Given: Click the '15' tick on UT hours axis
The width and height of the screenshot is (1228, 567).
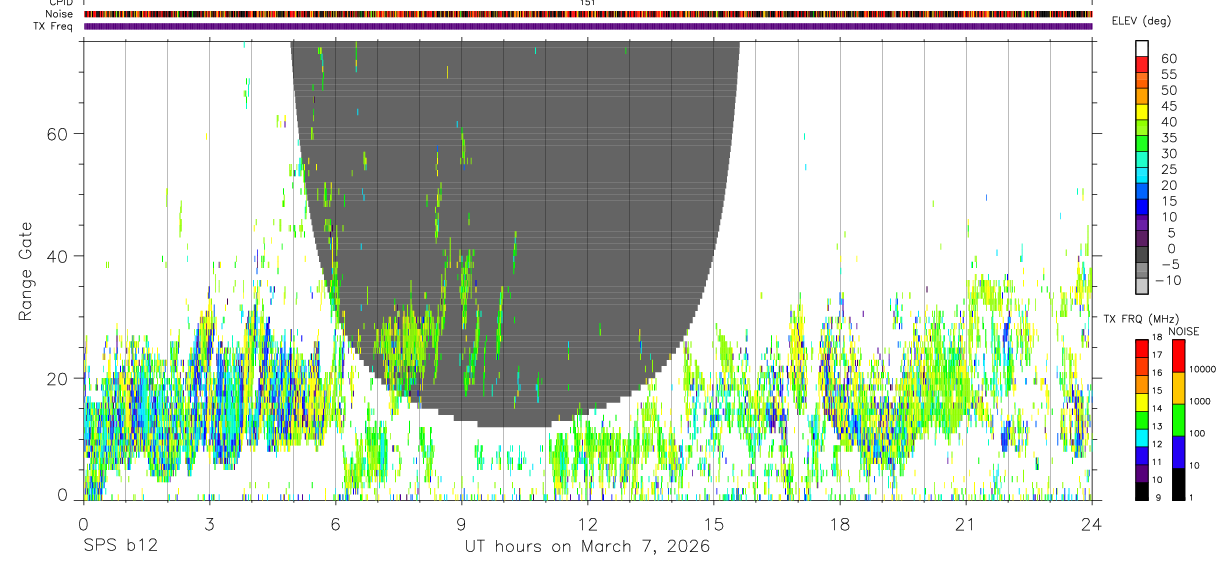Looking at the screenshot, I should [x=713, y=523].
